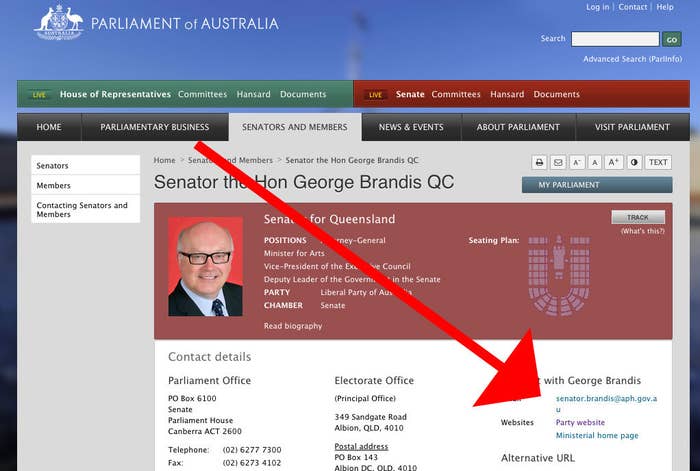Open the Senate section link
Screen dimensions: 700x471
coord(410,94)
